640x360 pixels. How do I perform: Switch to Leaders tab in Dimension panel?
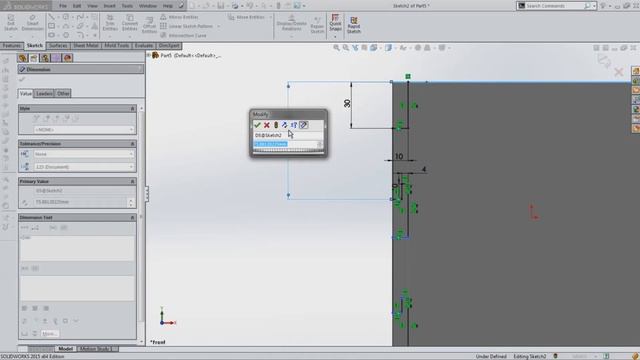click(x=44, y=93)
